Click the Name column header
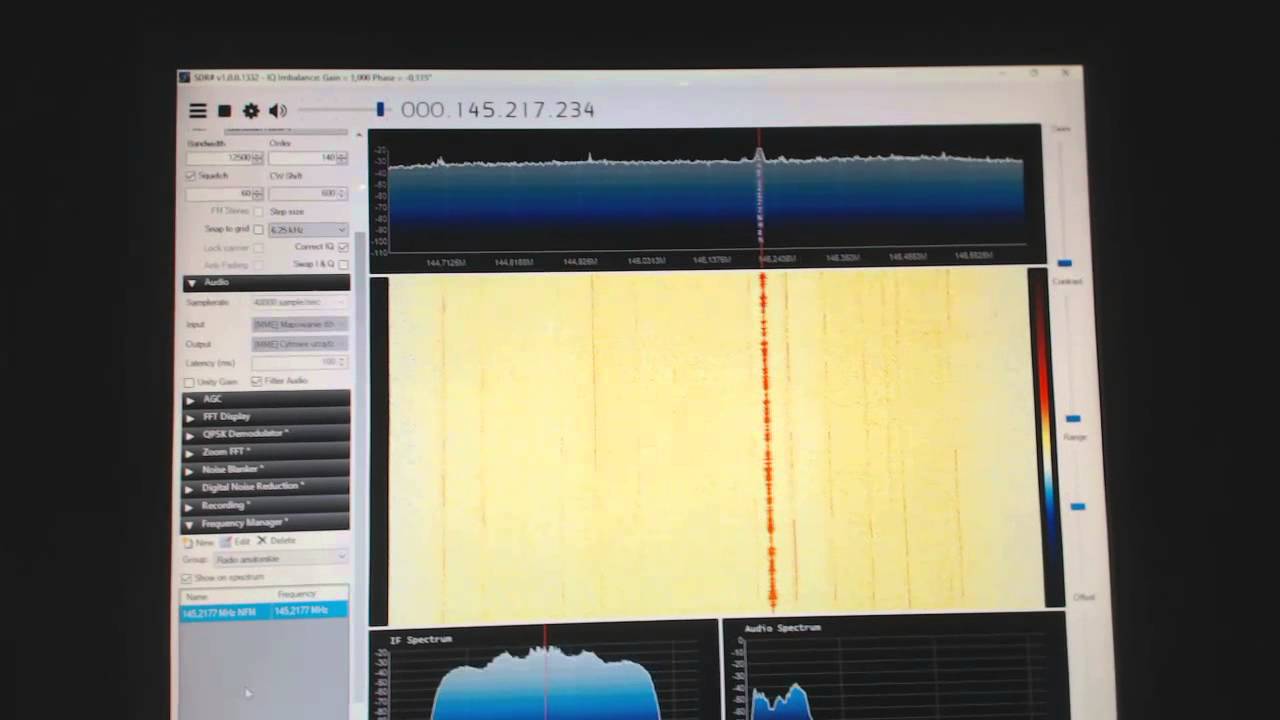 click(x=225, y=596)
